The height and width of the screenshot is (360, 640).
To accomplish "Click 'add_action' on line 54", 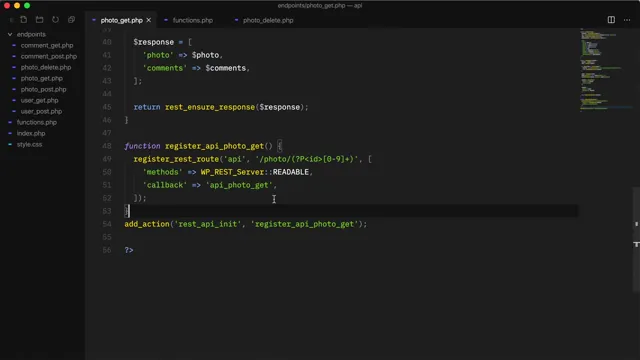I will tap(147, 224).
